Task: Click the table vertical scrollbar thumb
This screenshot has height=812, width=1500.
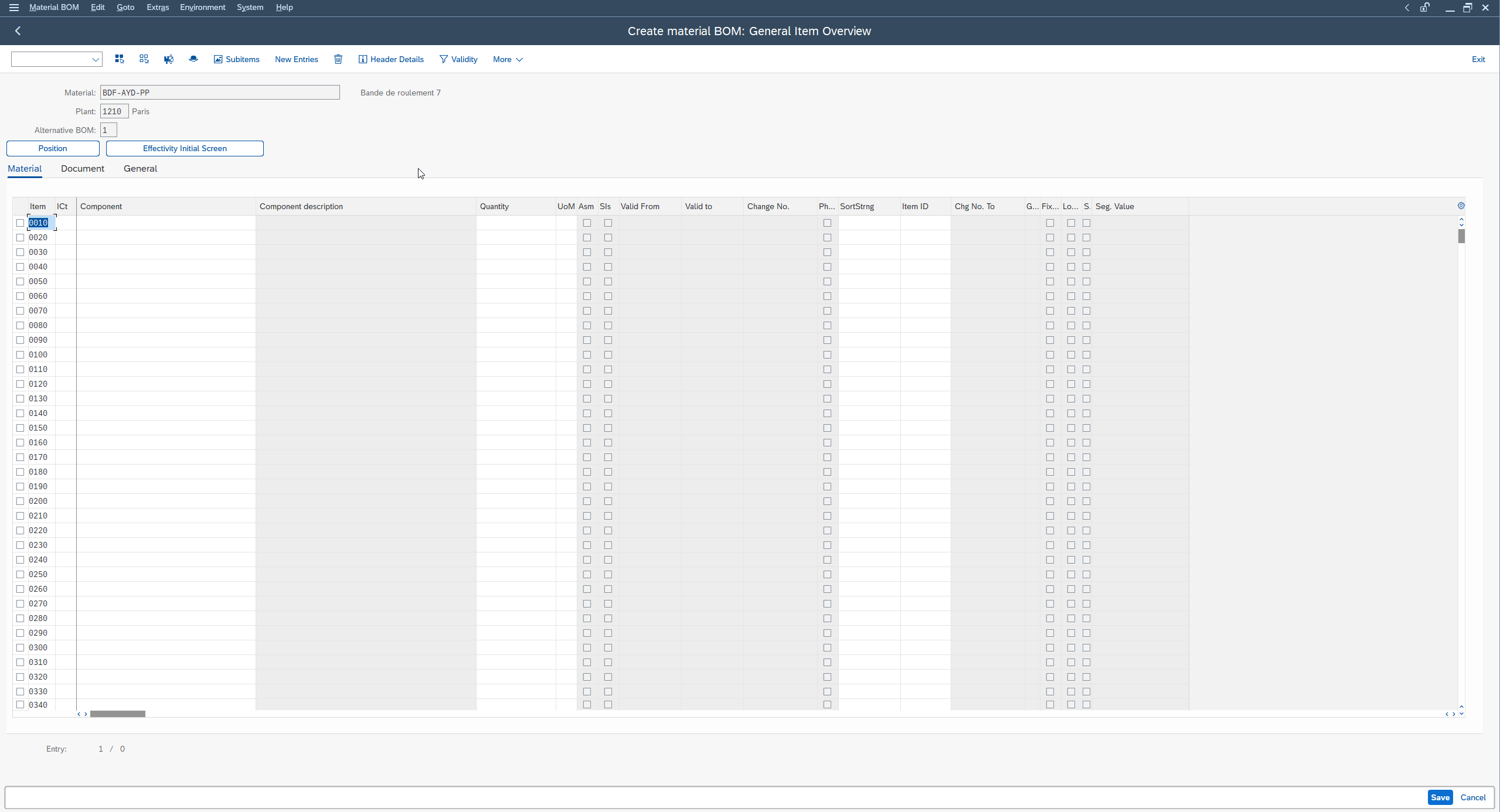Action: pyautogui.click(x=1461, y=236)
